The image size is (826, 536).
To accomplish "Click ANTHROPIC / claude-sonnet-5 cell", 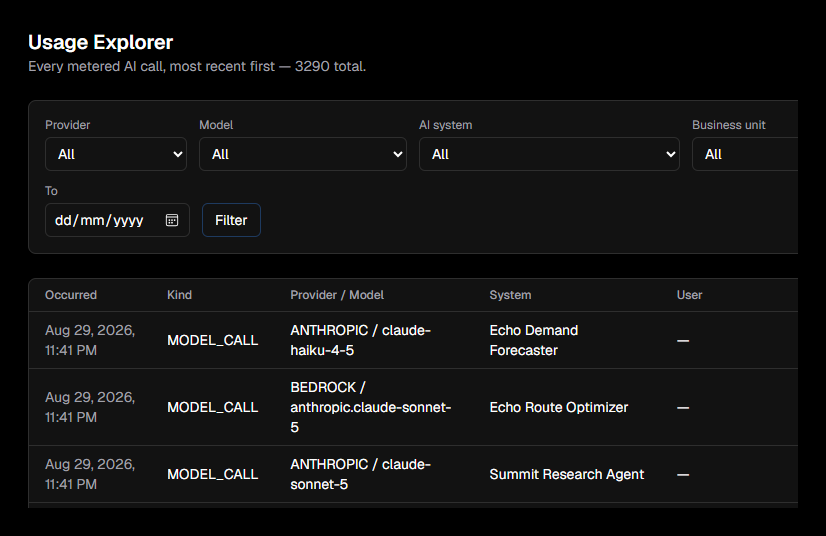I will 360,474.
